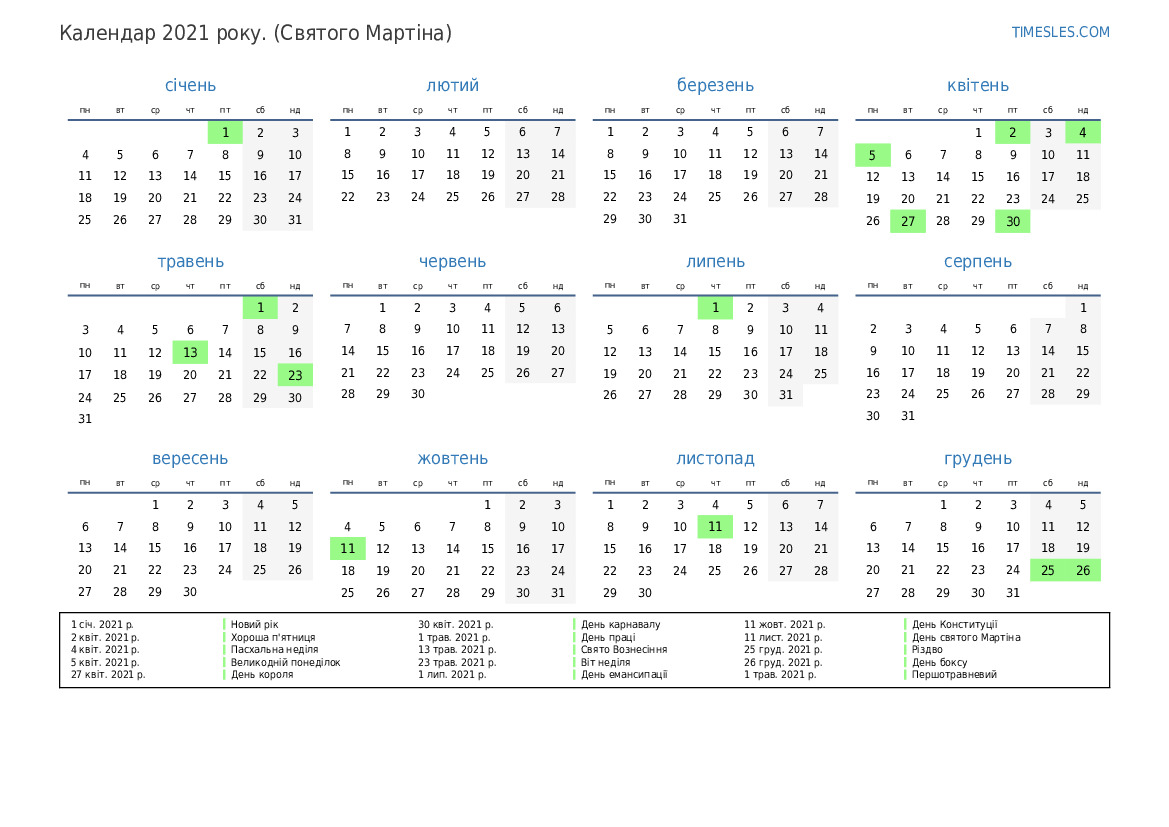
Task: Select date 14 in лютий
Action: tap(558, 154)
